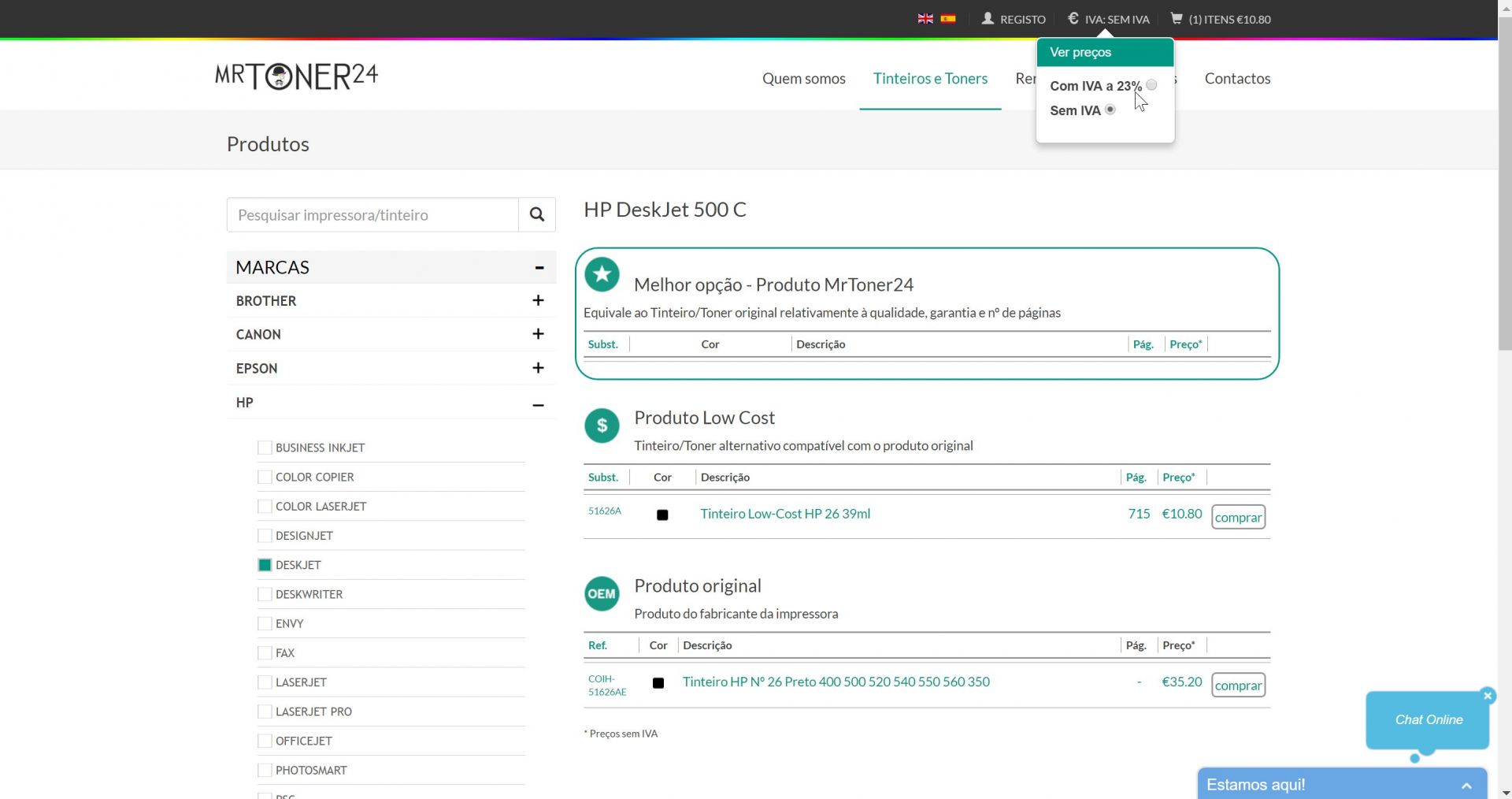
Task: Open the shopping cart icon
Action: (x=1177, y=19)
